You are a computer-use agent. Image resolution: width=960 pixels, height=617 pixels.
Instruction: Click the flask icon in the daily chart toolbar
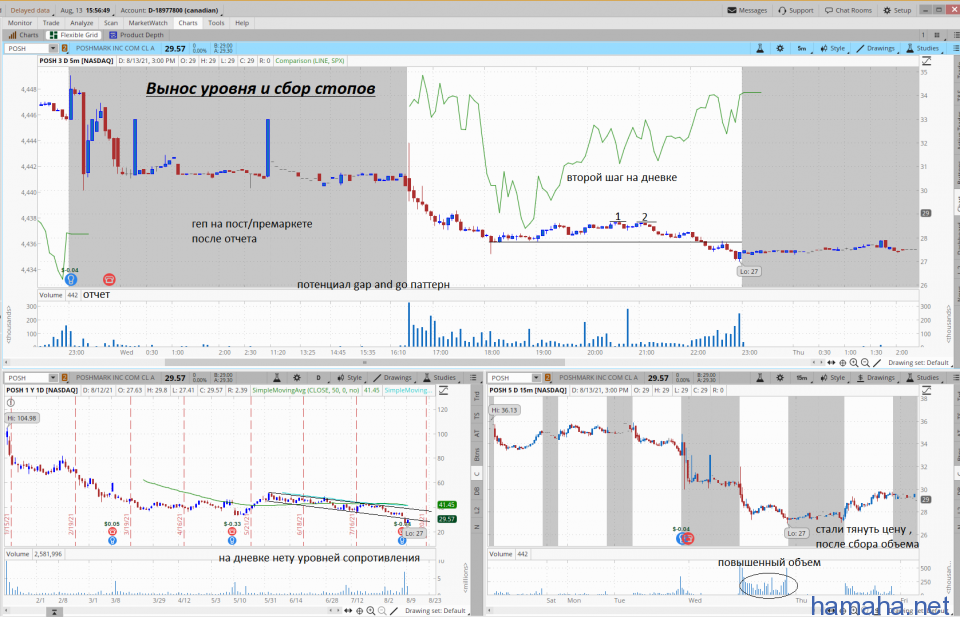[x=277, y=378]
